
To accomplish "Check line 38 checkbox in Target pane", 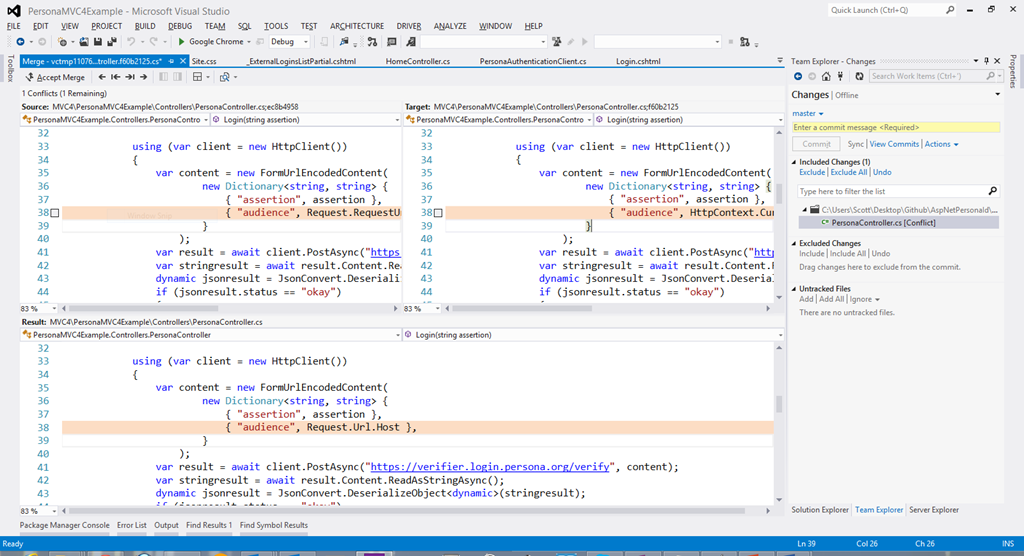I will tap(438, 213).
